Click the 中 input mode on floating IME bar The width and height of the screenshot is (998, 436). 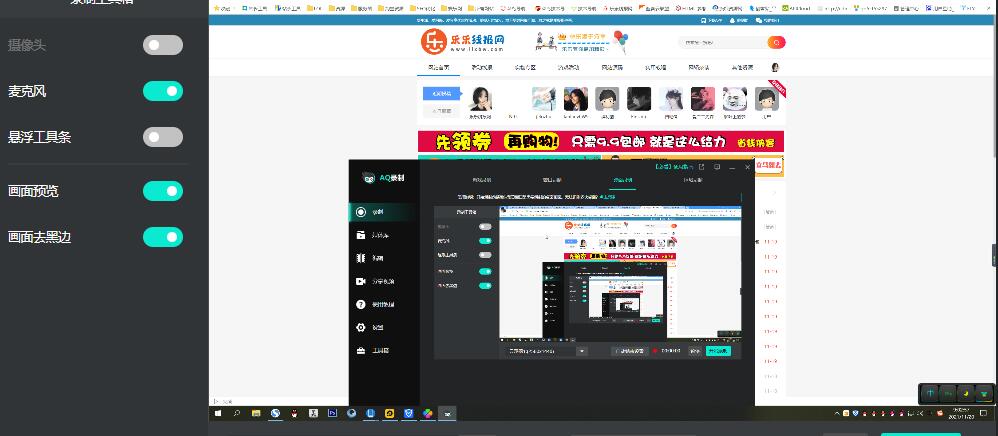point(931,393)
